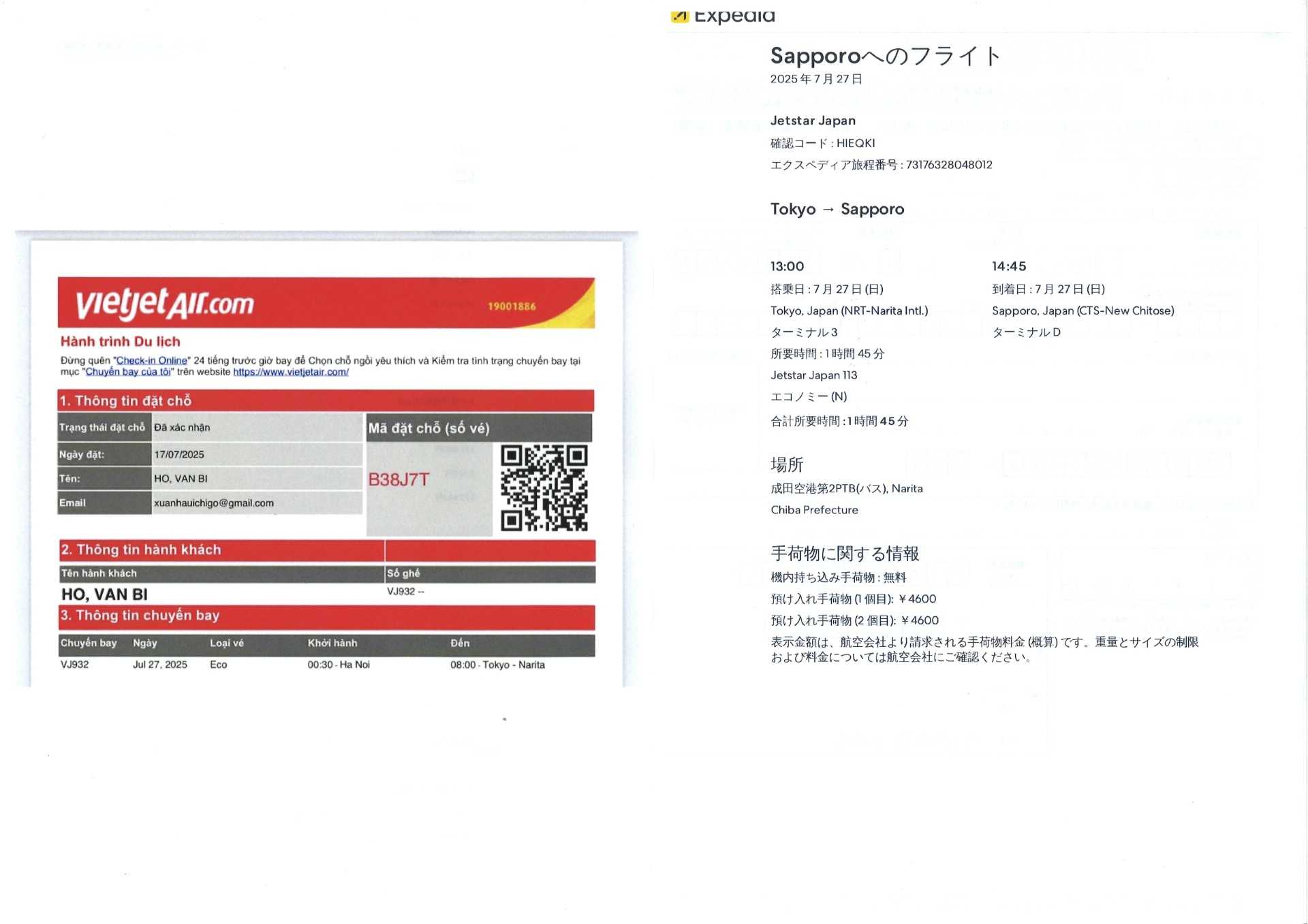
Task: Click confirmation code HIEQKI
Action: (x=856, y=143)
